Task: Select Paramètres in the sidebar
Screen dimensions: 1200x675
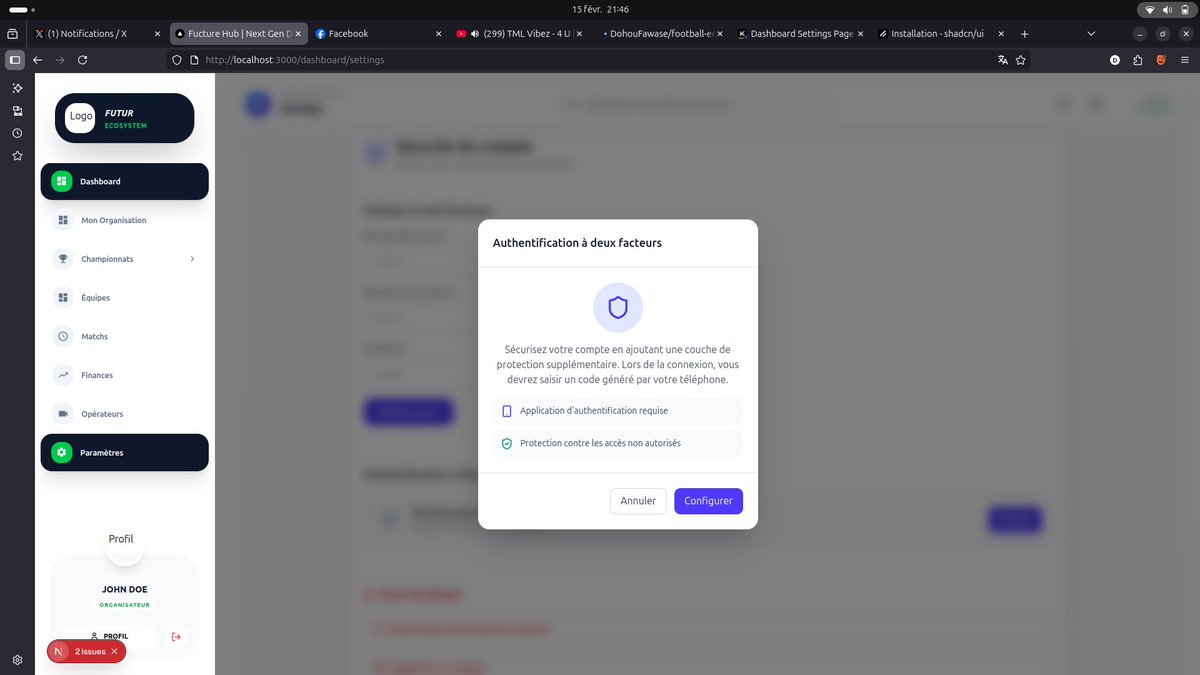Action: (125, 452)
